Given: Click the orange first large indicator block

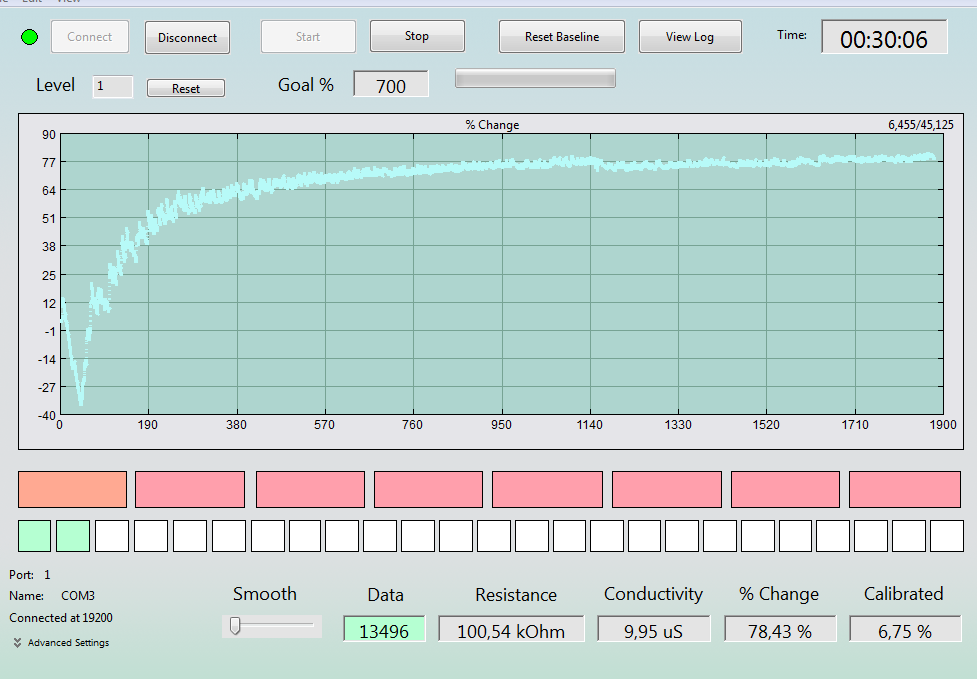Looking at the screenshot, I should coord(72,490).
